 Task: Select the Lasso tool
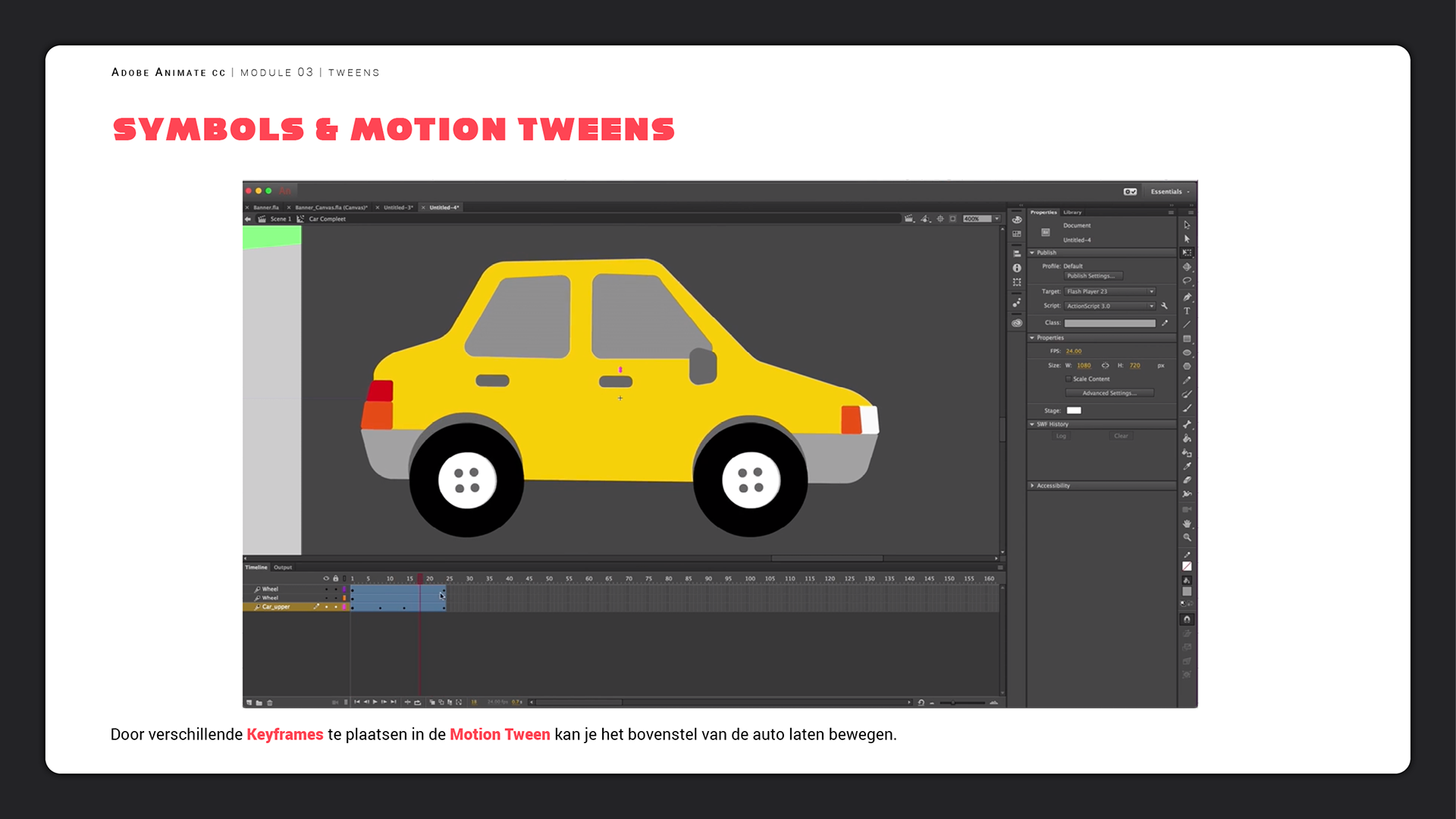click(x=1187, y=281)
